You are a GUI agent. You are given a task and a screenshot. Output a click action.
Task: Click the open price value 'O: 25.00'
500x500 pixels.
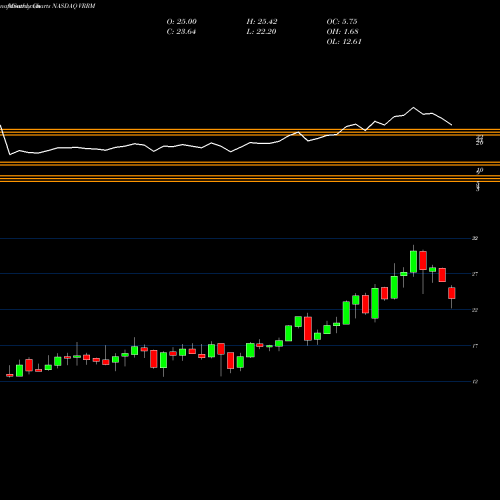[x=182, y=22]
